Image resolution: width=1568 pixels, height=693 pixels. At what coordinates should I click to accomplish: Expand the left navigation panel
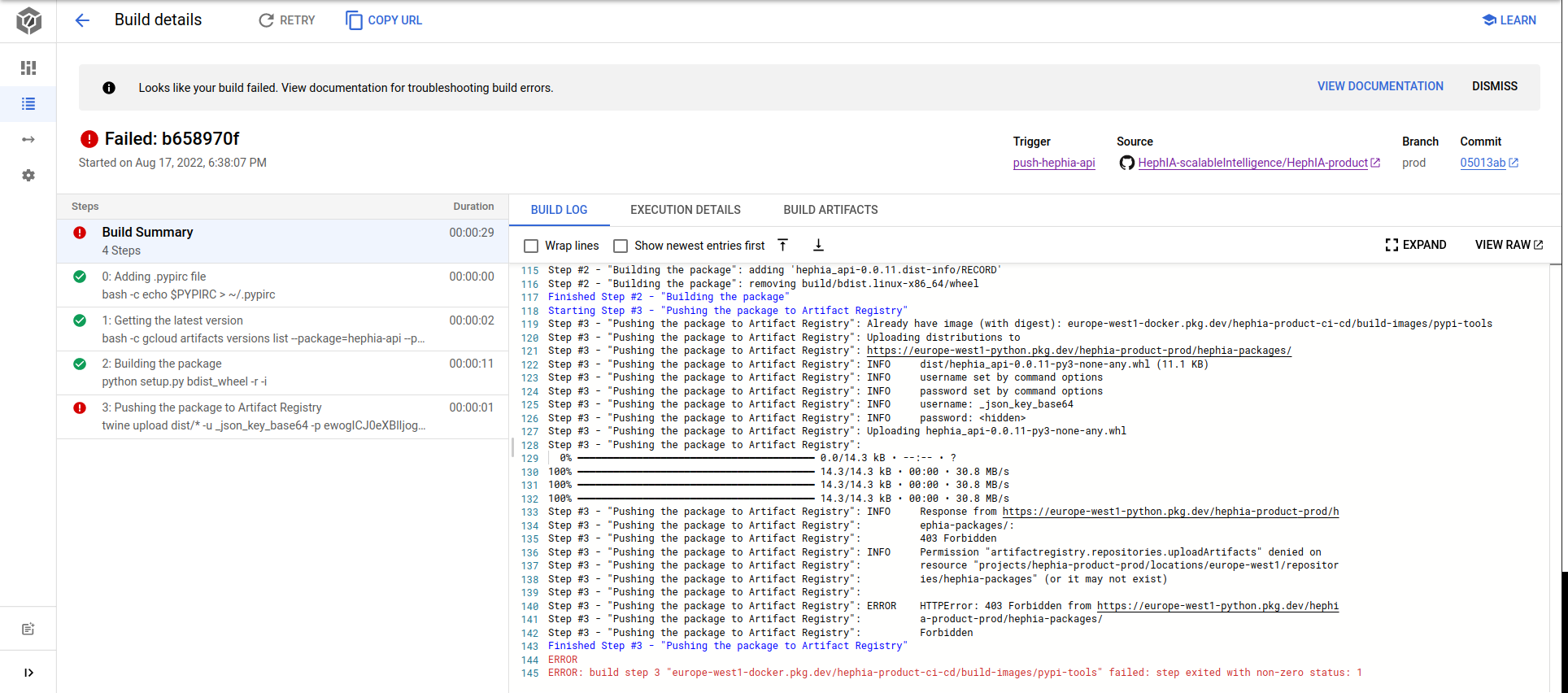tap(28, 673)
